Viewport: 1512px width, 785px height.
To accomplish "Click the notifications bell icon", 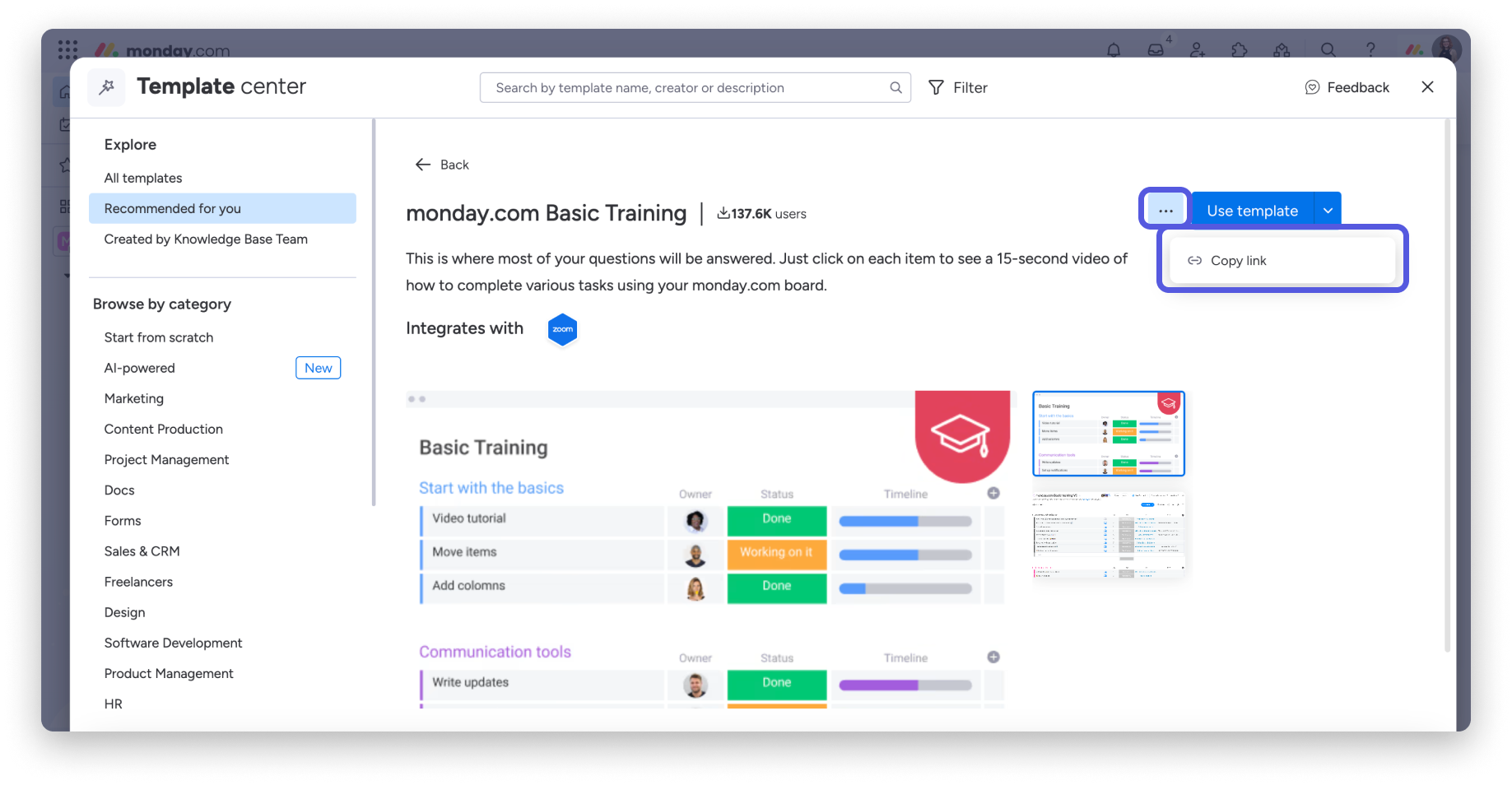I will coord(1114,50).
